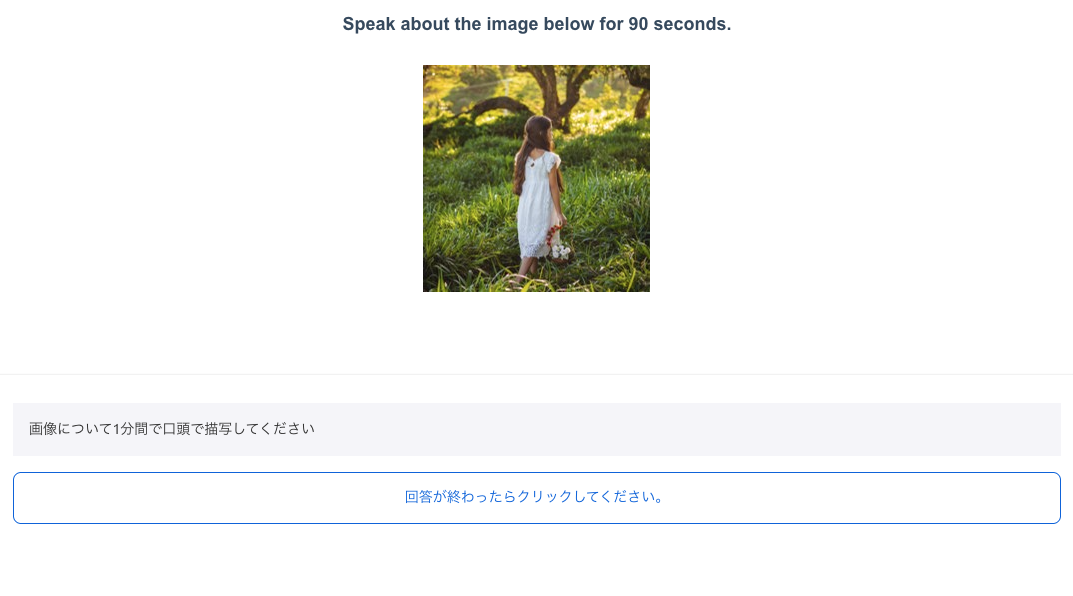Click the instruction text 画像について1分間で口頭で描写してください
The height and width of the screenshot is (596, 1073).
click(x=172, y=429)
